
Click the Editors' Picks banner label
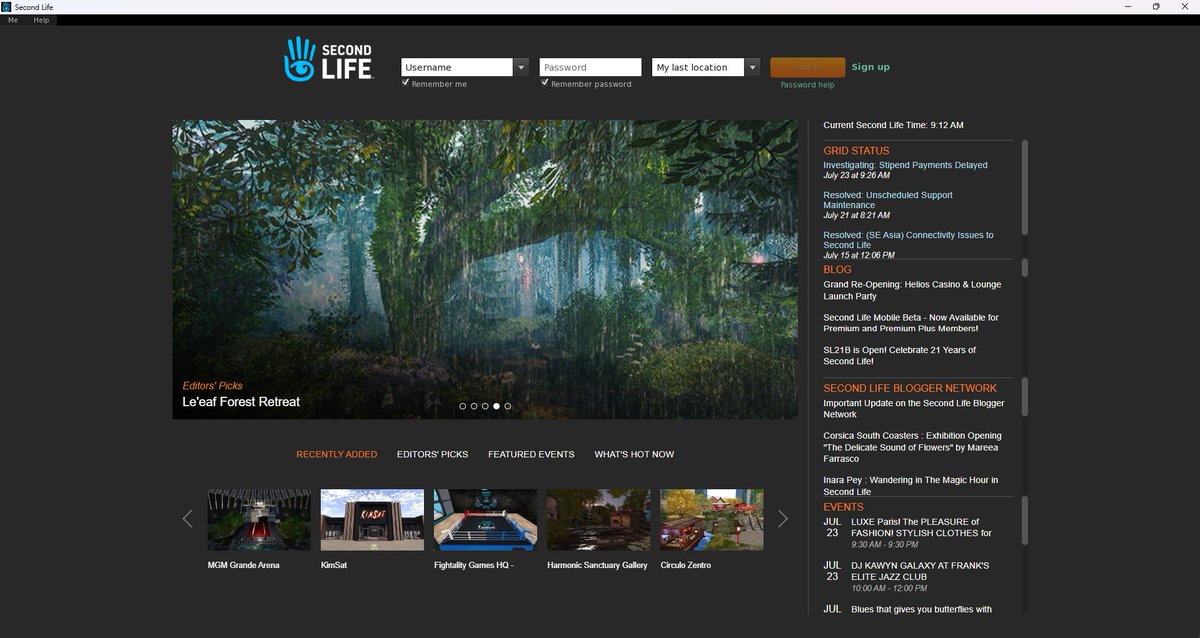tap(212, 385)
